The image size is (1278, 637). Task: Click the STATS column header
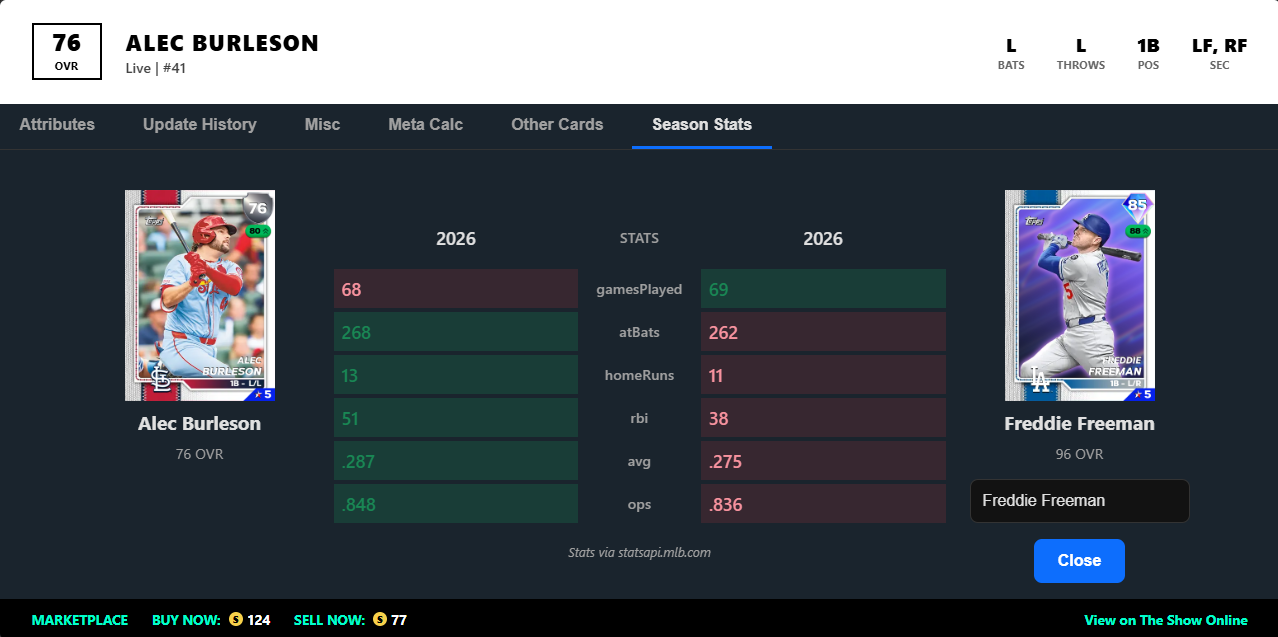point(639,239)
